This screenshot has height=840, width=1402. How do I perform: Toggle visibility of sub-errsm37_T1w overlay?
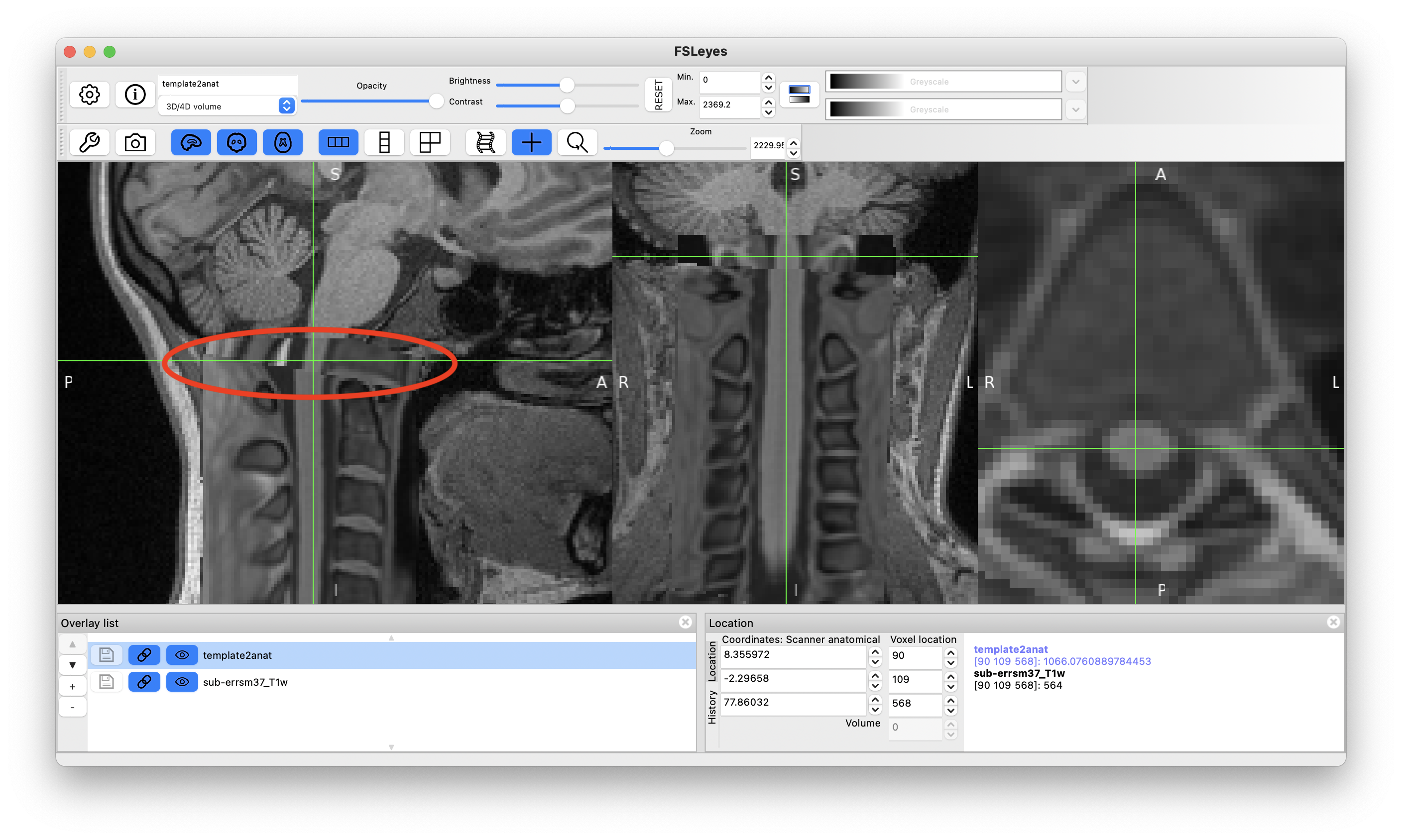coord(182,682)
